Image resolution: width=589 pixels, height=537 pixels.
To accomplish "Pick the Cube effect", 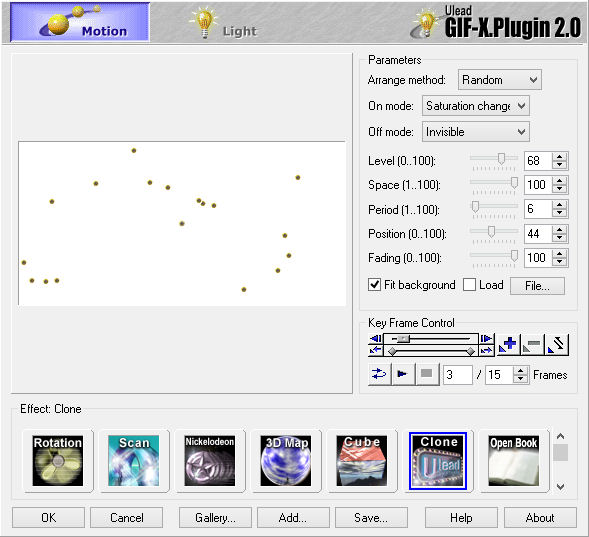I will [x=362, y=461].
